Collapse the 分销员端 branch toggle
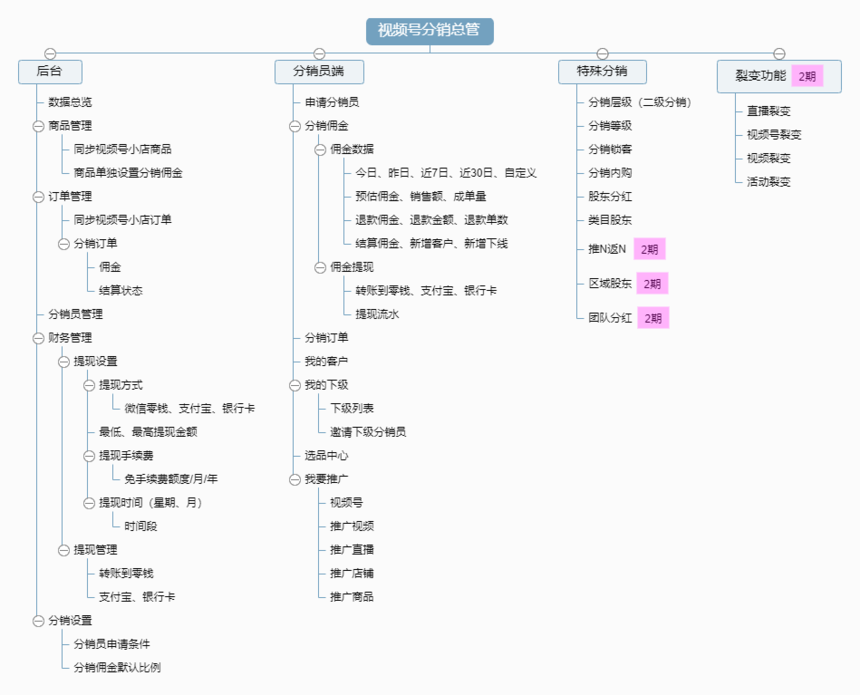This screenshot has height=695, width=860. [x=319, y=54]
